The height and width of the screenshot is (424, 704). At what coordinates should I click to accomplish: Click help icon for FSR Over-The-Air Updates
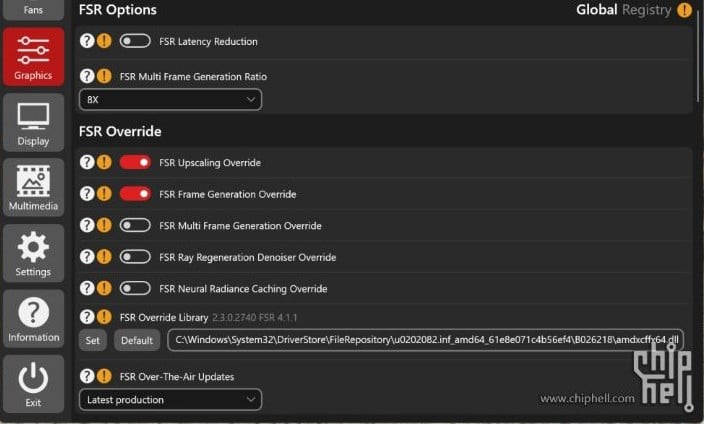[87, 376]
